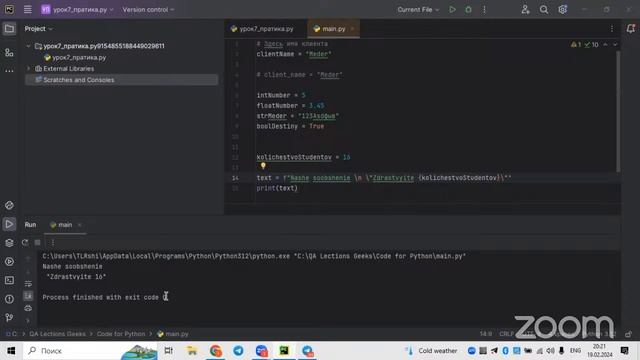The height and width of the screenshot is (360, 640).
Task: Click Cold weather widget in taskbar
Action: pos(431,351)
